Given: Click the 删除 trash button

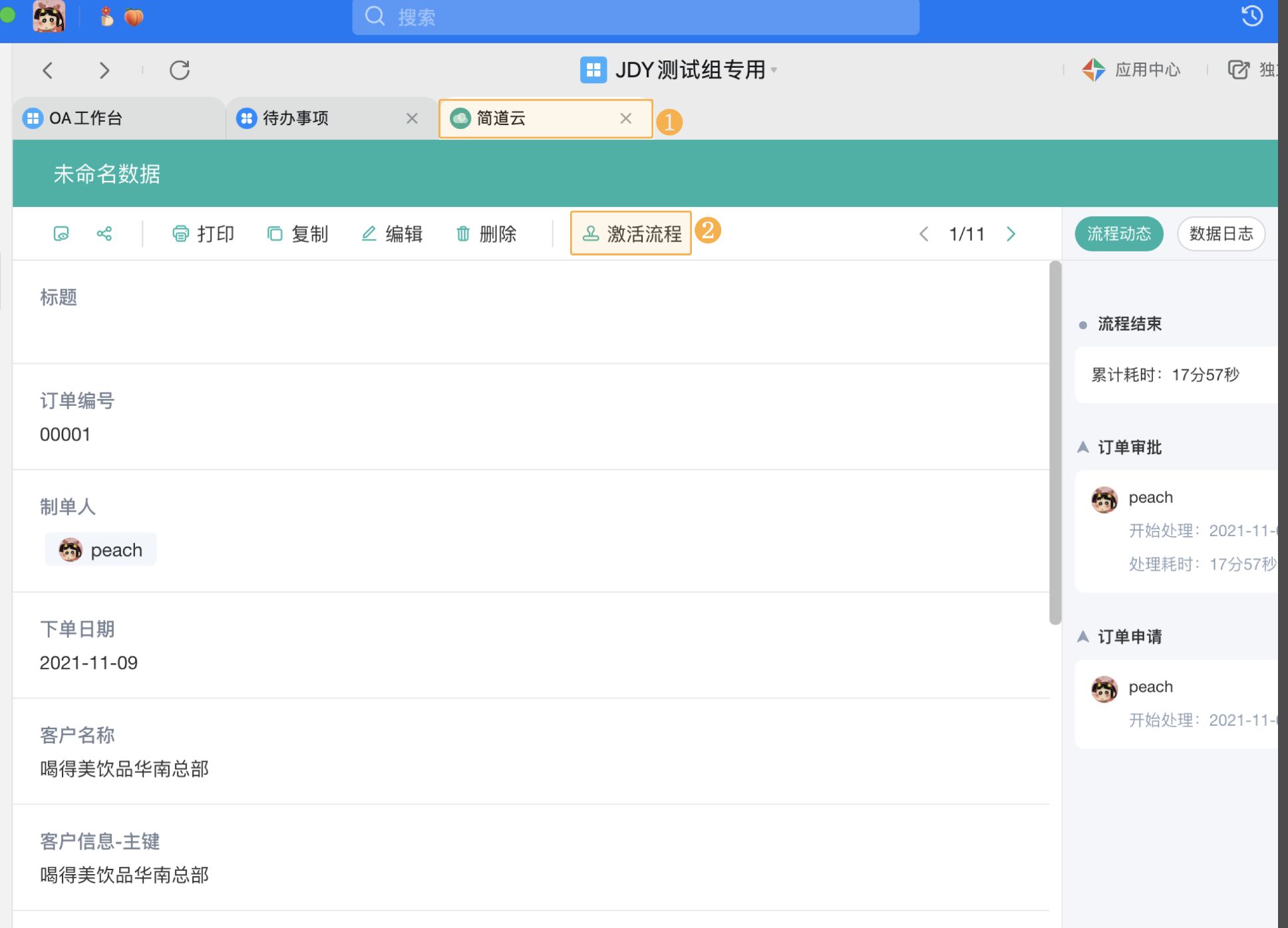Looking at the screenshot, I should 486,233.
